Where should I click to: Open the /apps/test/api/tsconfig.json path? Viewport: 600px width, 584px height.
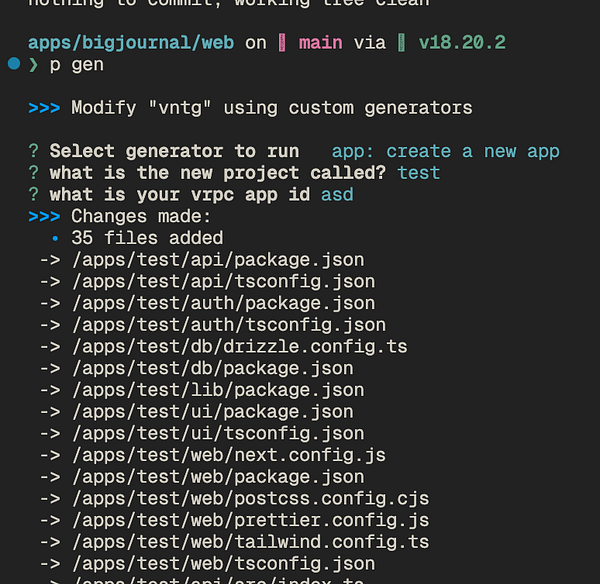(223, 282)
